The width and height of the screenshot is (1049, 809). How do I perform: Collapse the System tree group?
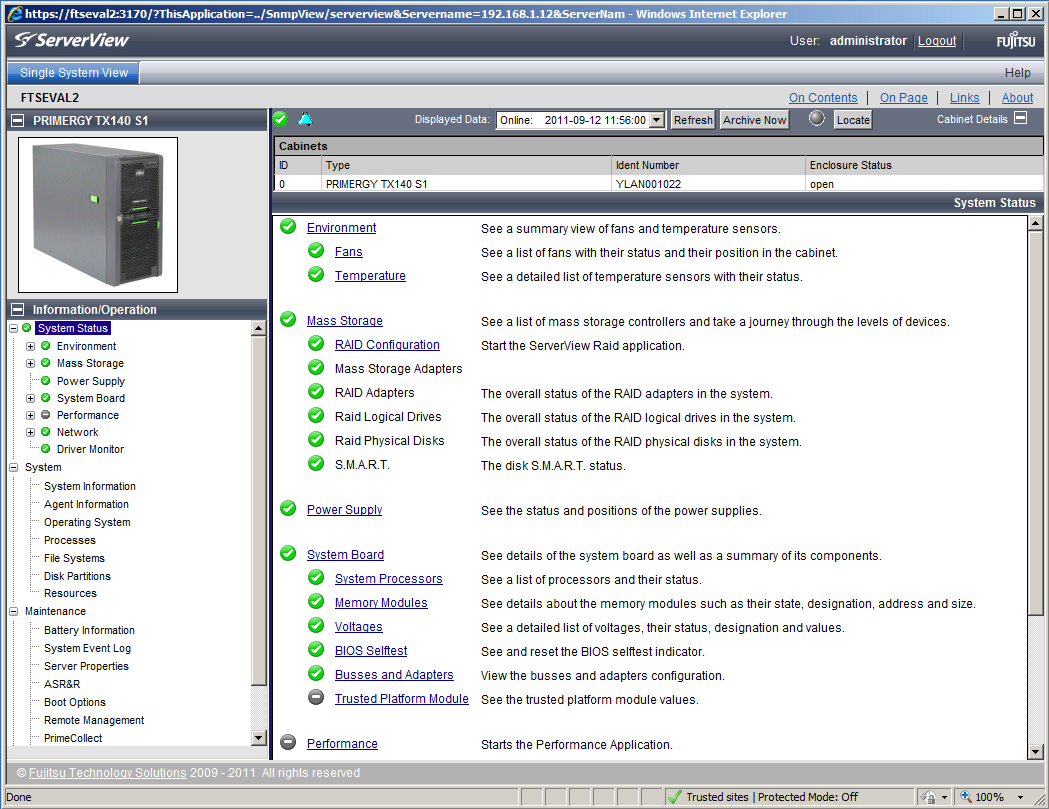click(13, 467)
